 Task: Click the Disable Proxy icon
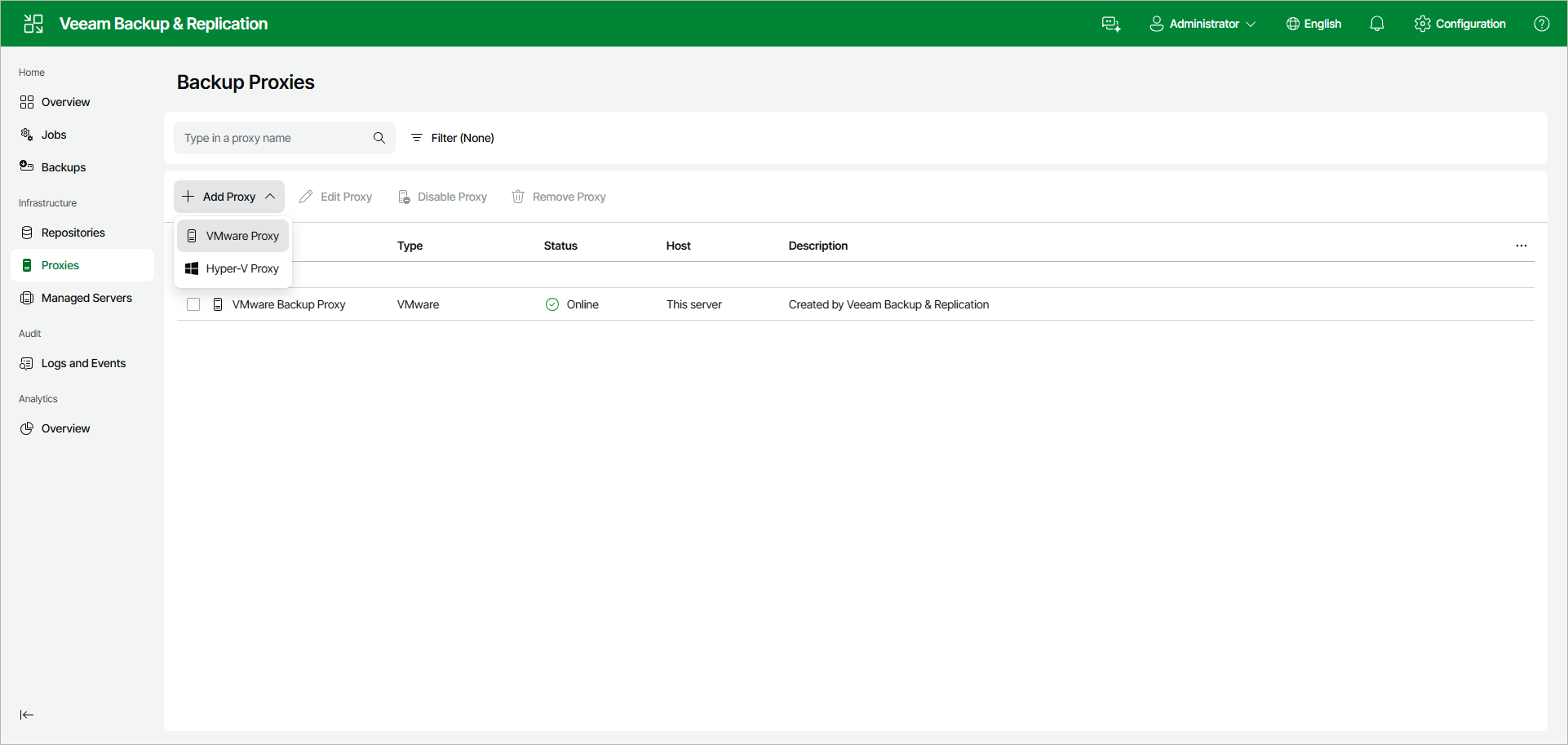(x=404, y=197)
